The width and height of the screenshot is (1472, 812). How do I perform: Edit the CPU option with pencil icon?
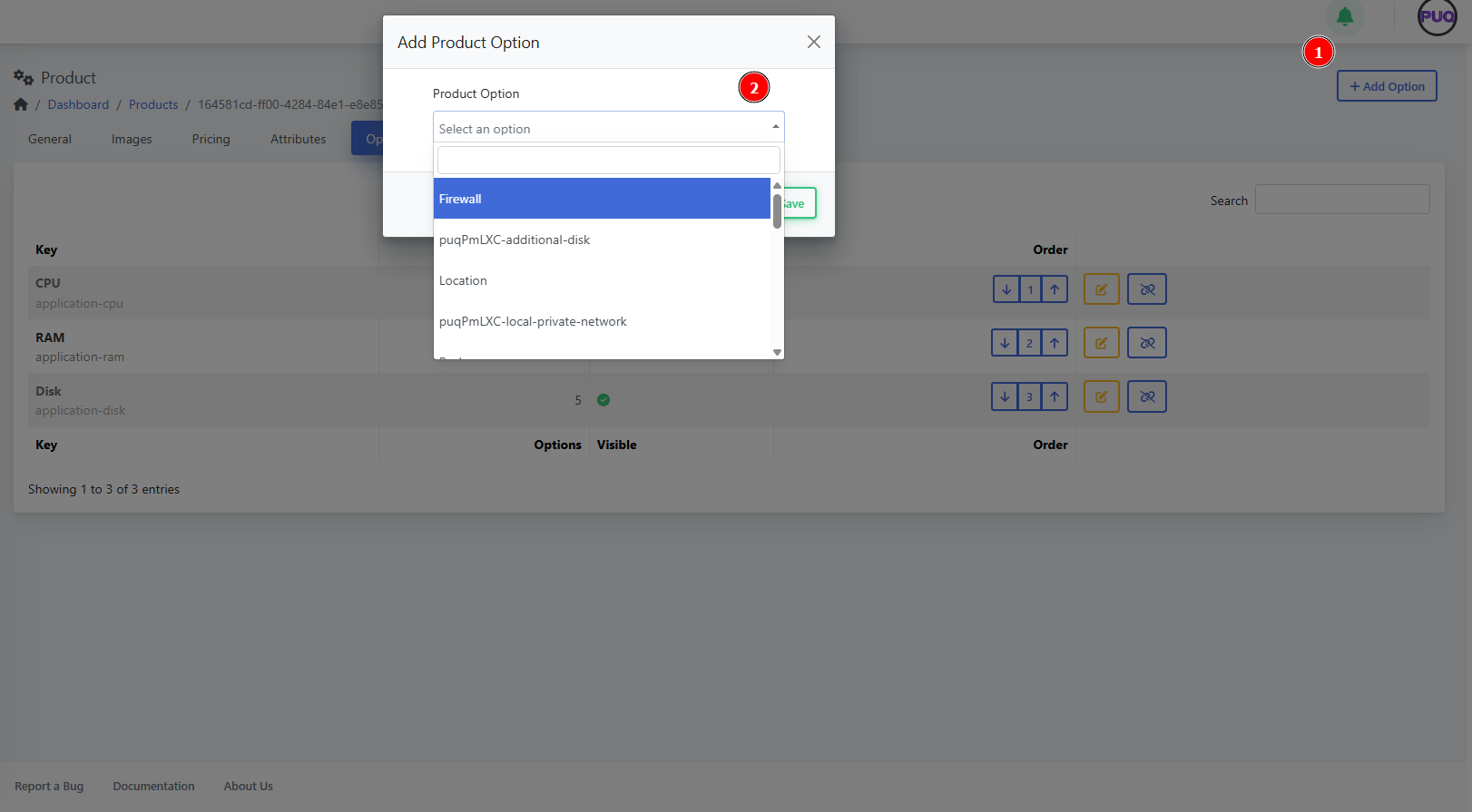click(1101, 289)
